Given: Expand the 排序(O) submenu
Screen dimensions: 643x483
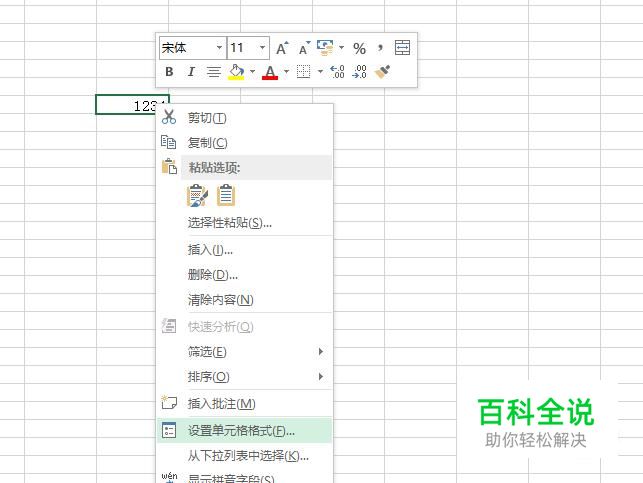Looking at the screenshot, I should pyautogui.click(x=244, y=376).
